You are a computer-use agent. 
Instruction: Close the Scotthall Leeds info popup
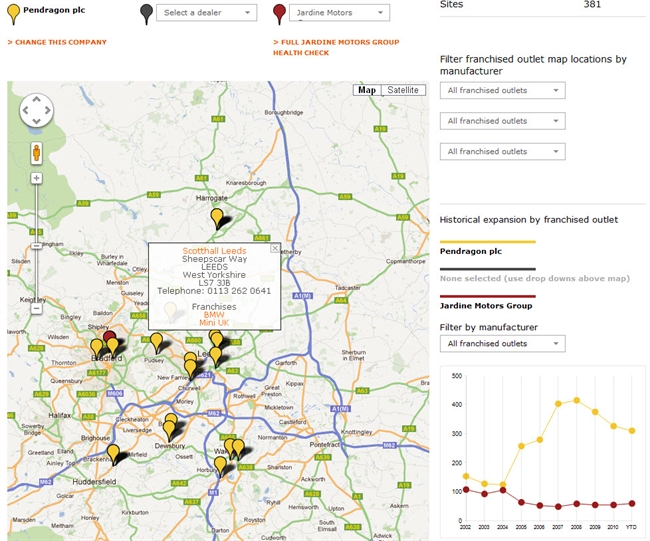tap(275, 248)
